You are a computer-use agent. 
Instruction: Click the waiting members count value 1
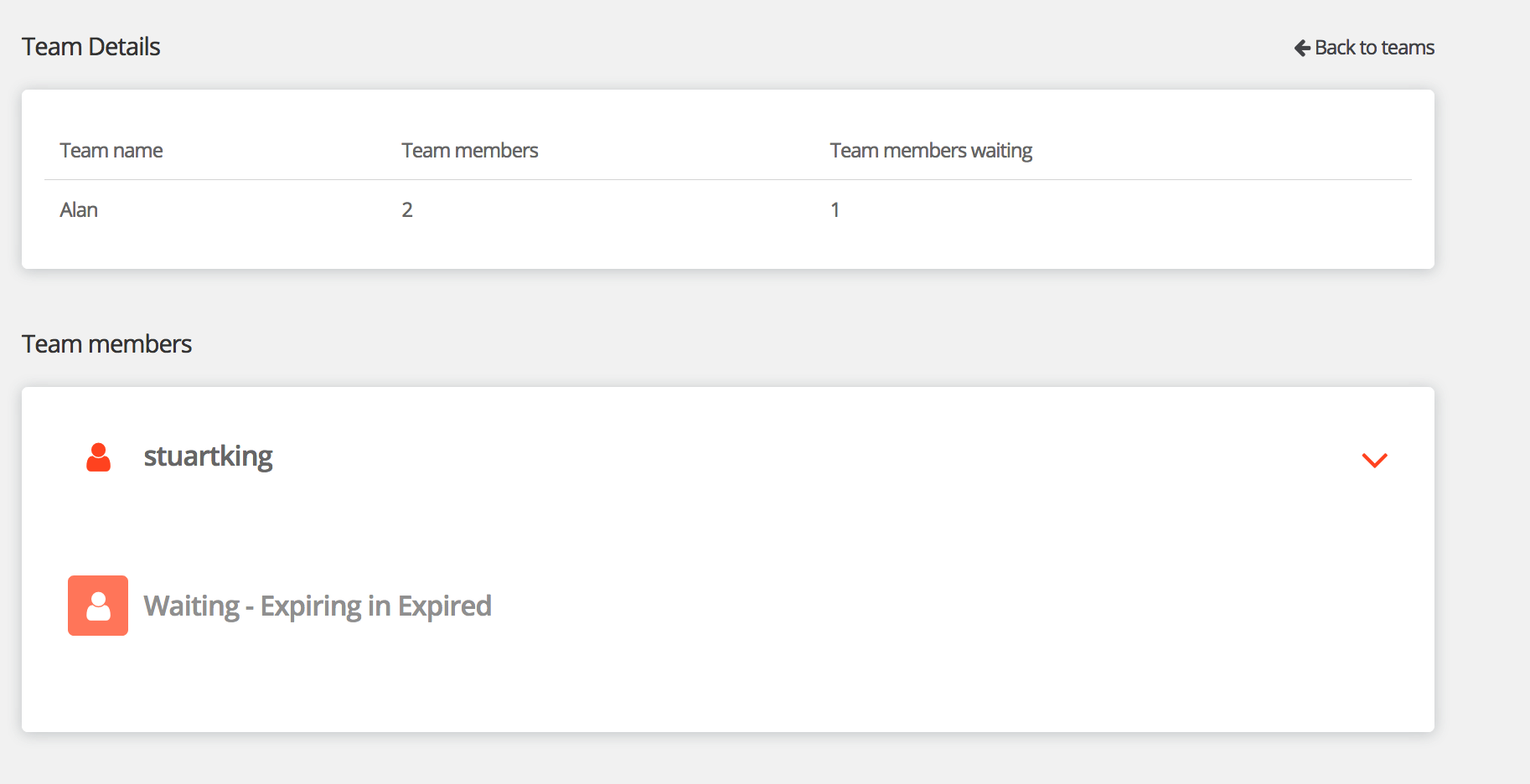coord(835,210)
